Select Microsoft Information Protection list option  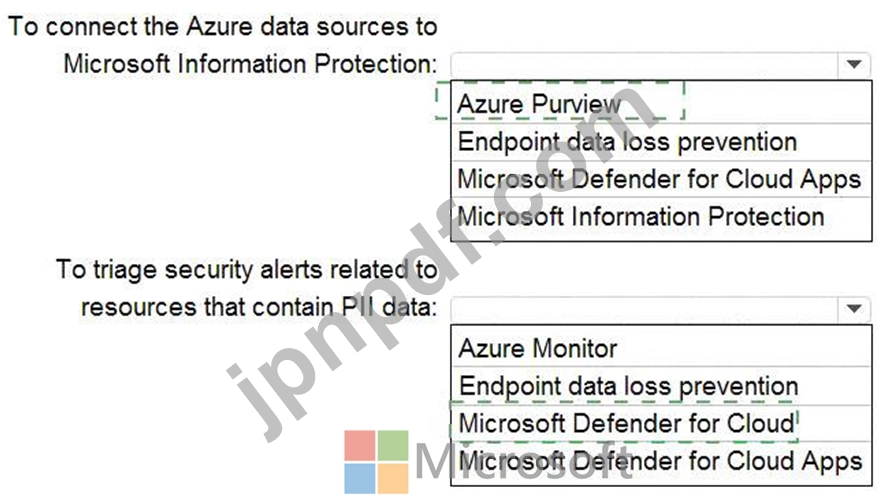[661, 217]
